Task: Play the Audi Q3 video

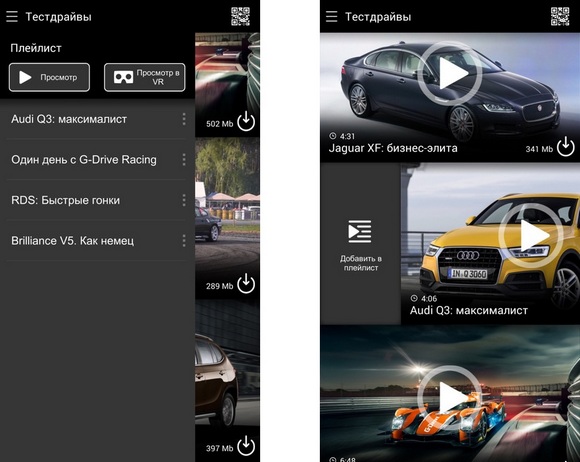Action: click(531, 235)
